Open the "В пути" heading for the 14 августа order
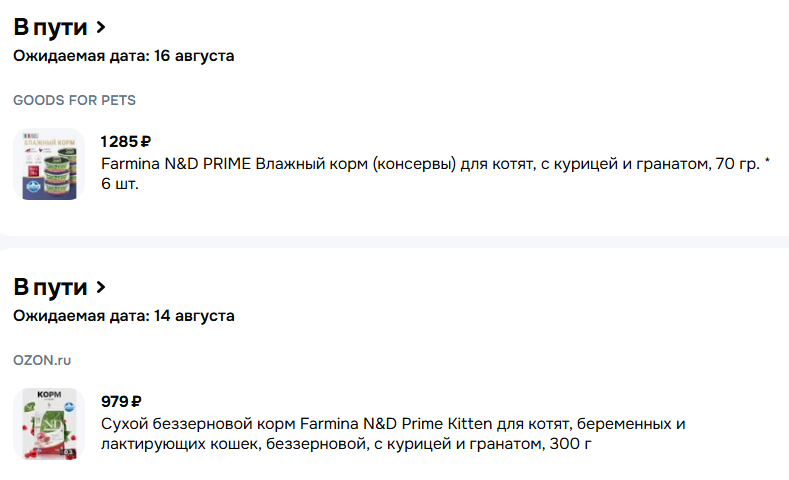 [50, 287]
